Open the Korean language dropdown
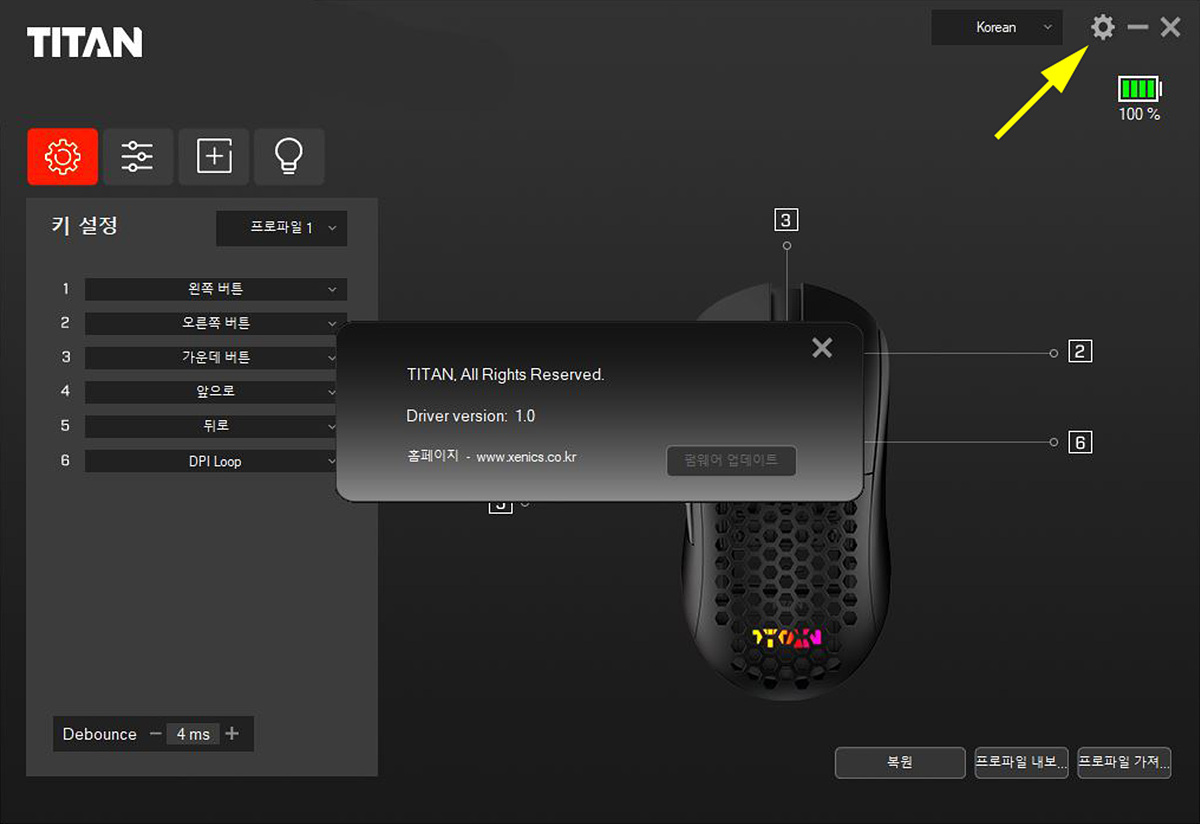 pos(997,28)
